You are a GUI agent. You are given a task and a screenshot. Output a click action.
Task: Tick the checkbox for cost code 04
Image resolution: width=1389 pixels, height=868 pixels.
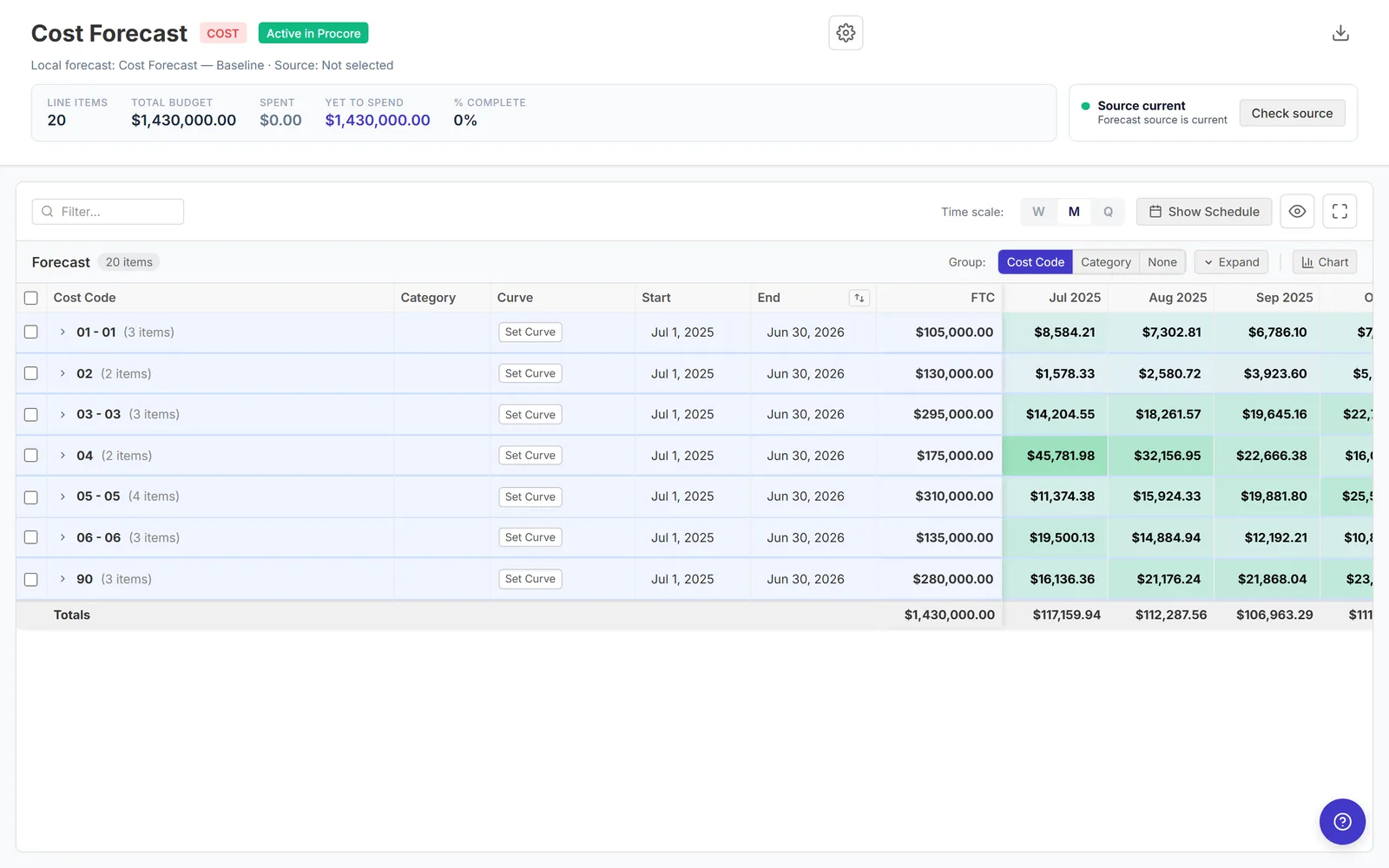click(31, 456)
